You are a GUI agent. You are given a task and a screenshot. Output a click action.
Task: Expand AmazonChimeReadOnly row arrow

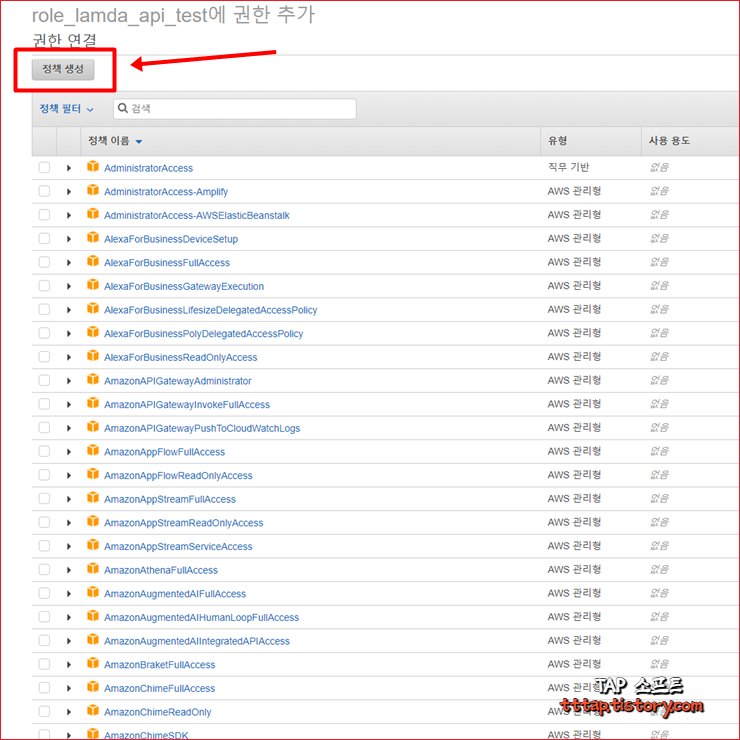pyautogui.click(x=69, y=712)
